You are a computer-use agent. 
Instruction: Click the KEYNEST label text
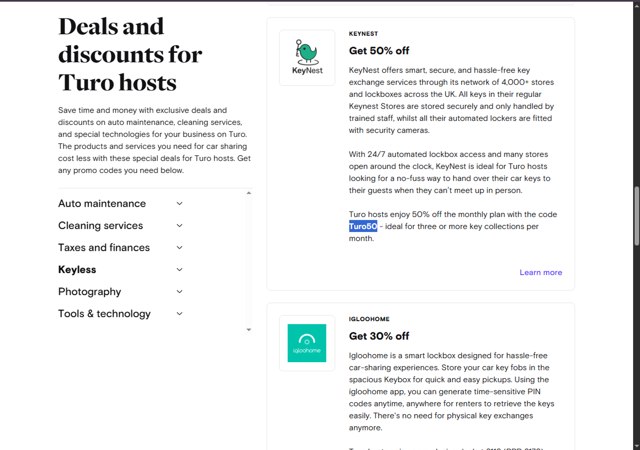click(363, 33)
